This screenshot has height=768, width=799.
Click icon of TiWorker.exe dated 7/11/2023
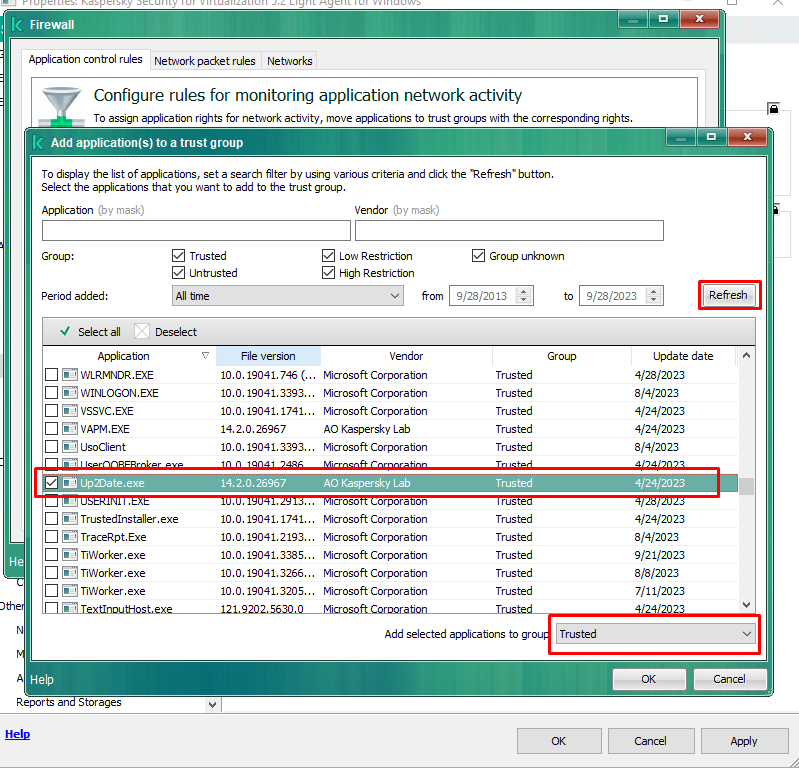pos(69,591)
